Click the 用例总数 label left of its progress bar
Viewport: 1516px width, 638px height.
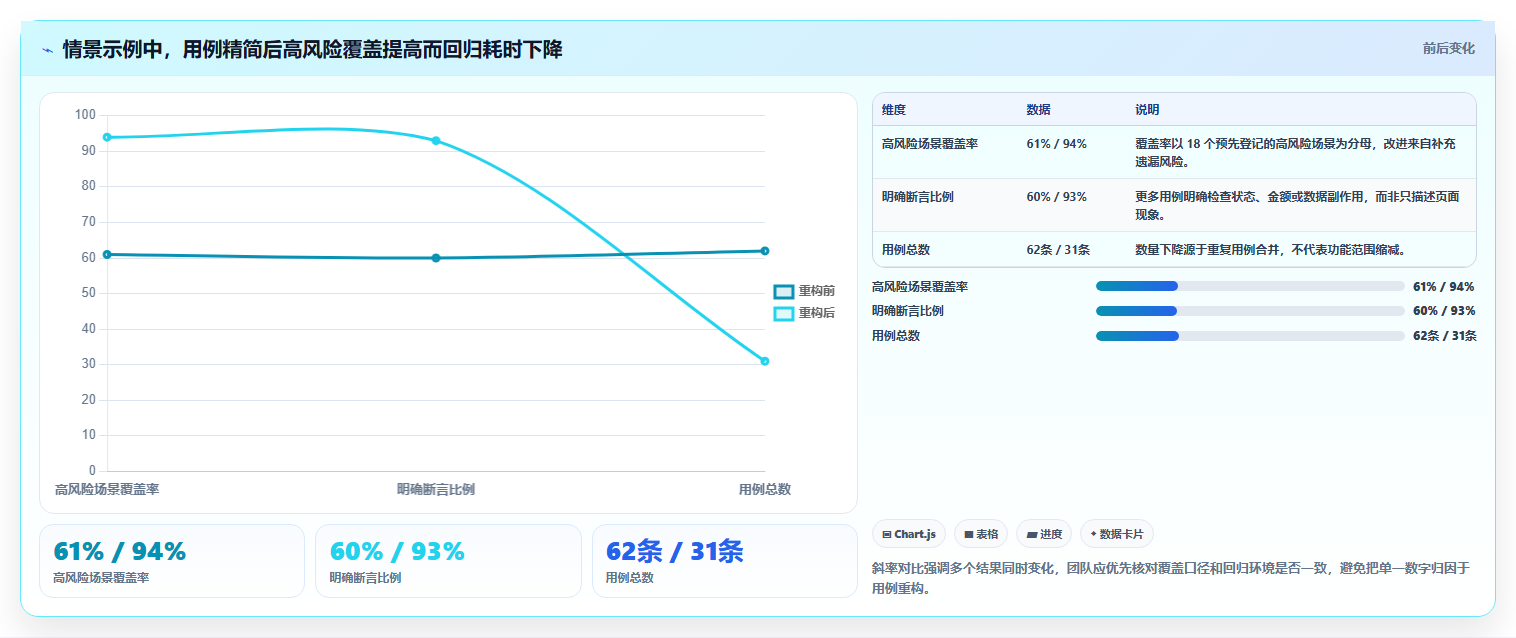(x=896, y=335)
